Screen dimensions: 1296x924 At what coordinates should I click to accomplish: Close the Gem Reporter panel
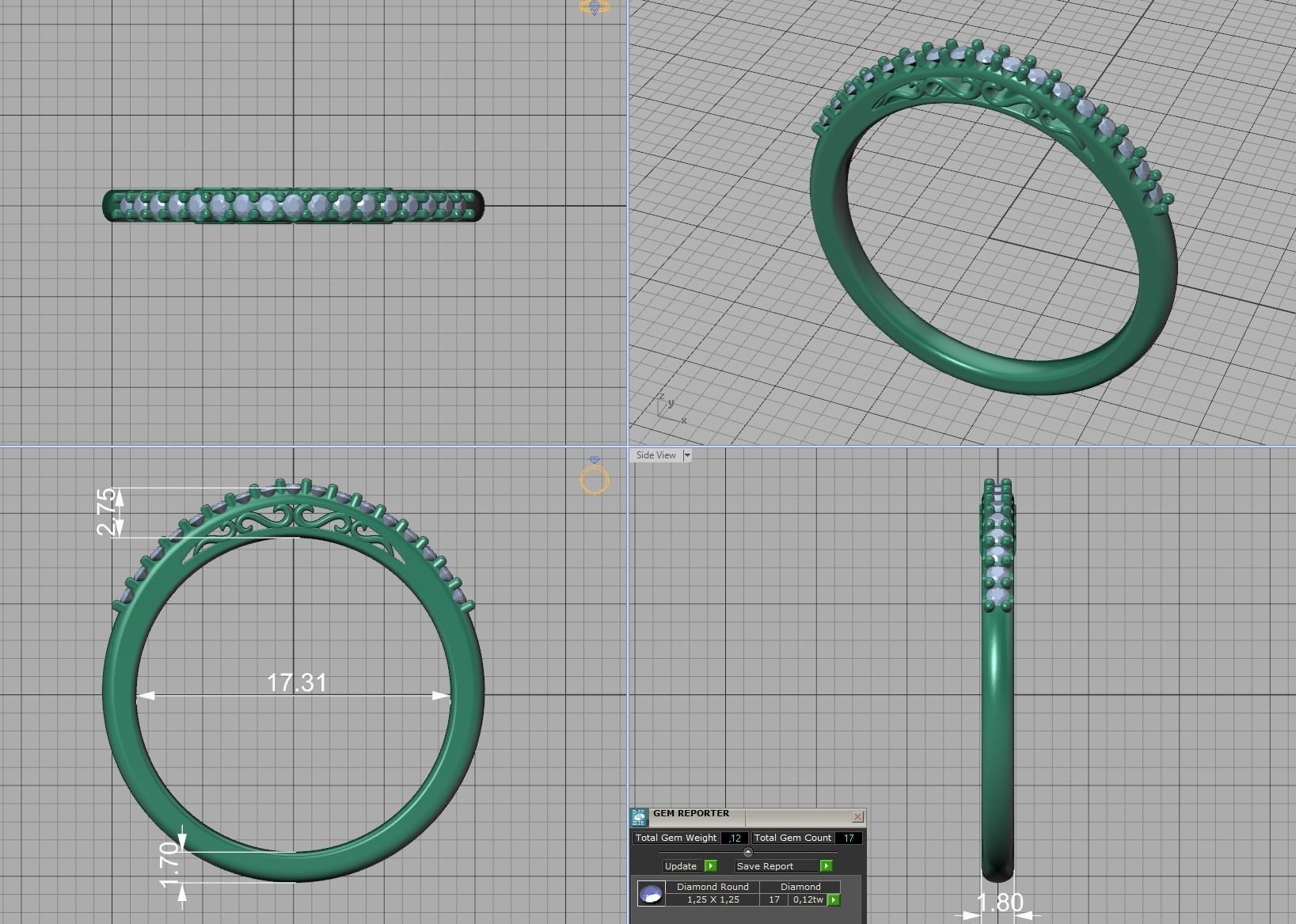tap(857, 816)
